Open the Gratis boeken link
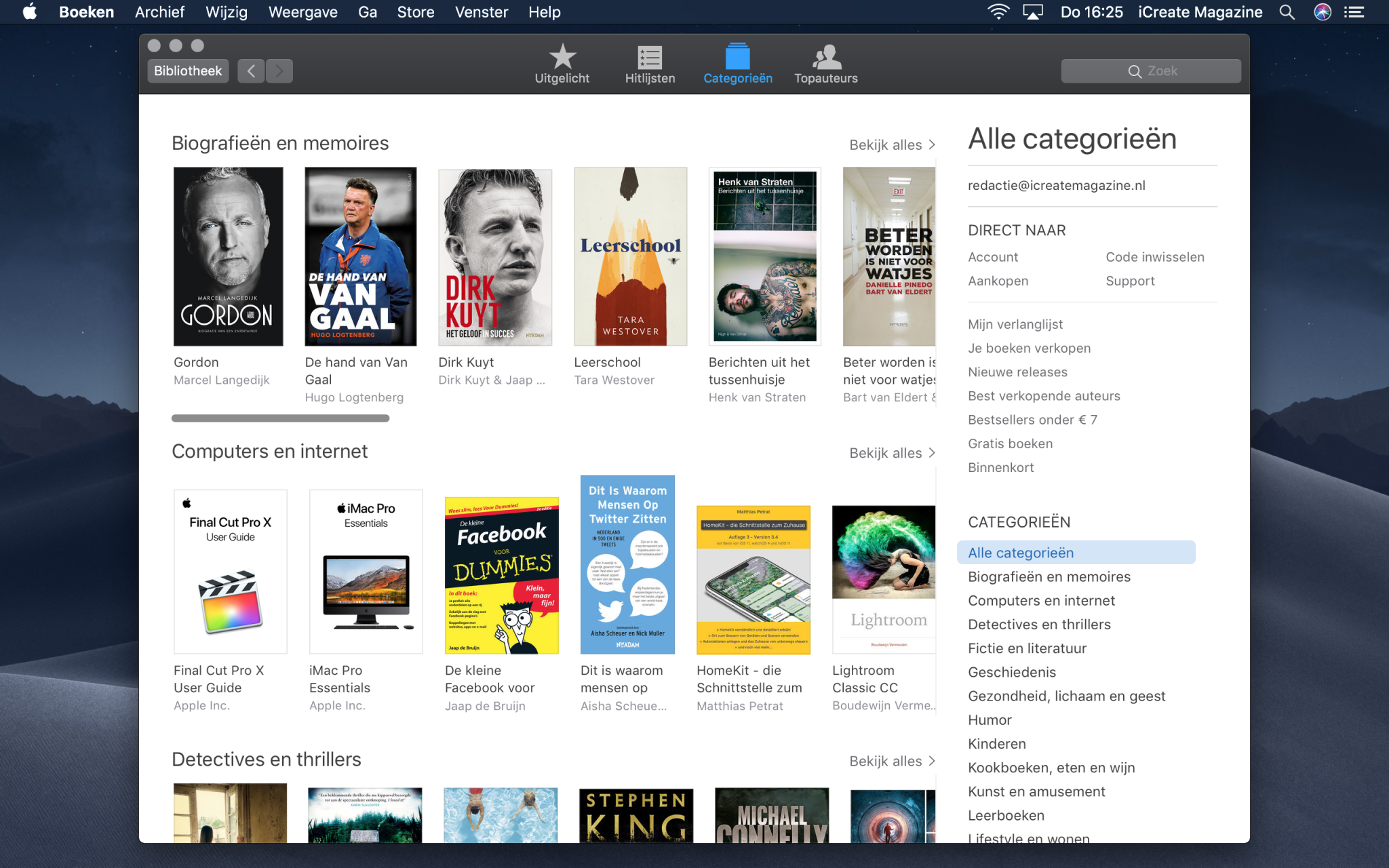1389x868 pixels. tap(1010, 443)
